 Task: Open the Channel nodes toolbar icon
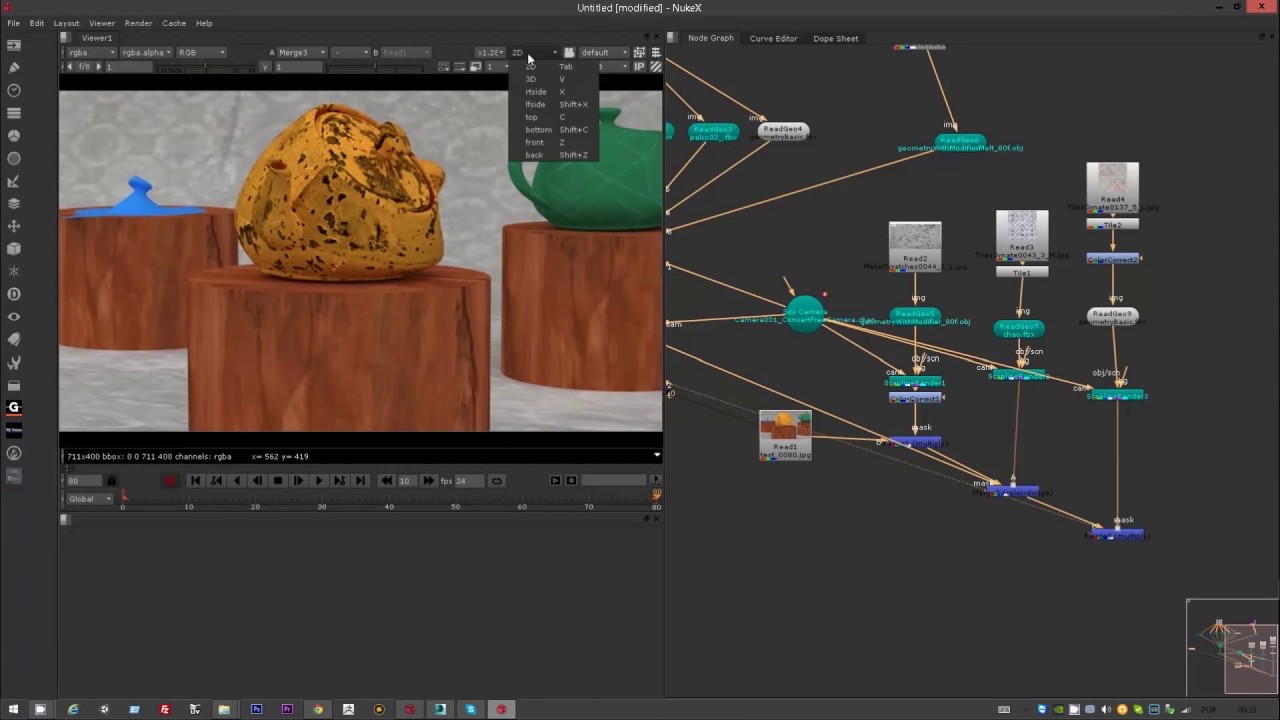tap(14, 113)
